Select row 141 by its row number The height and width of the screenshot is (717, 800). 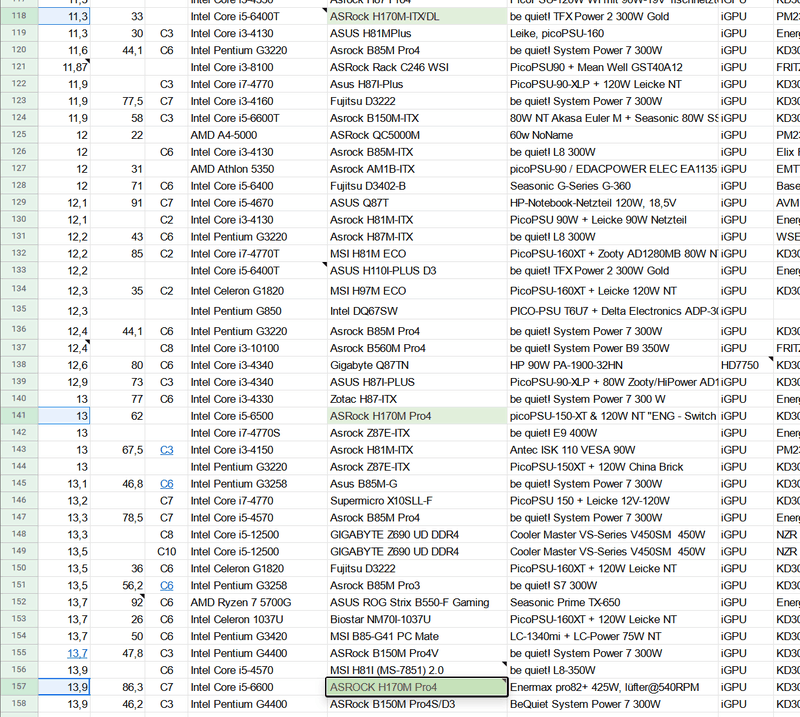pos(19,416)
